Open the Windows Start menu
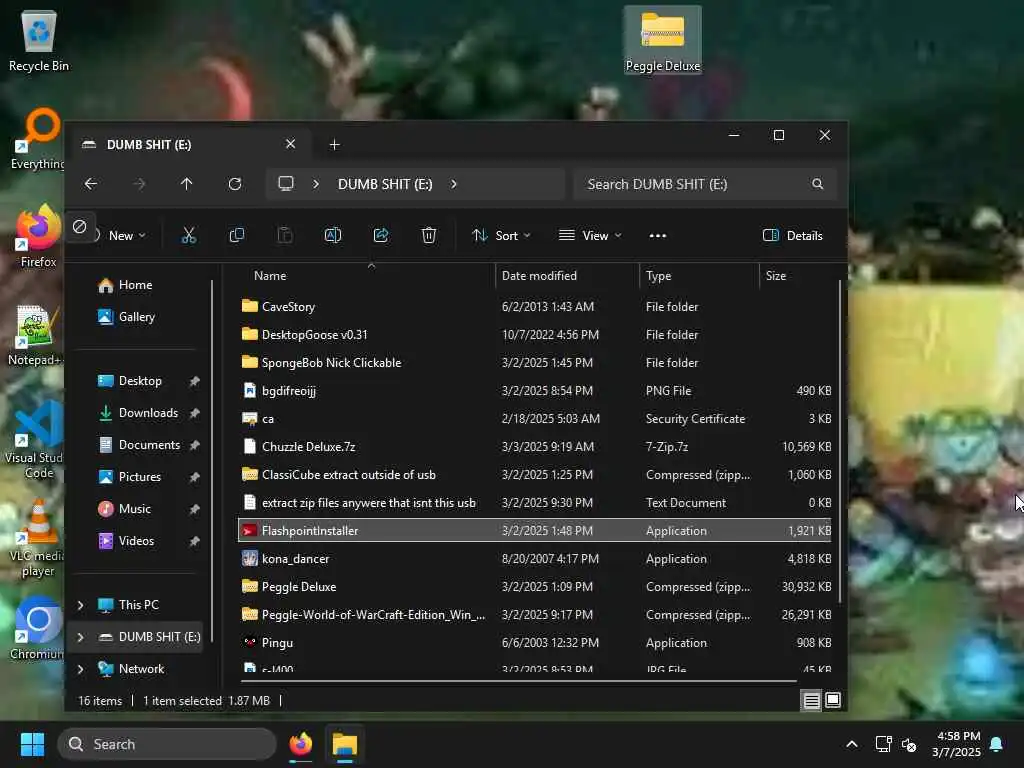The height and width of the screenshot is (768, 1024). pyautogui.click(x=32, y=744)
